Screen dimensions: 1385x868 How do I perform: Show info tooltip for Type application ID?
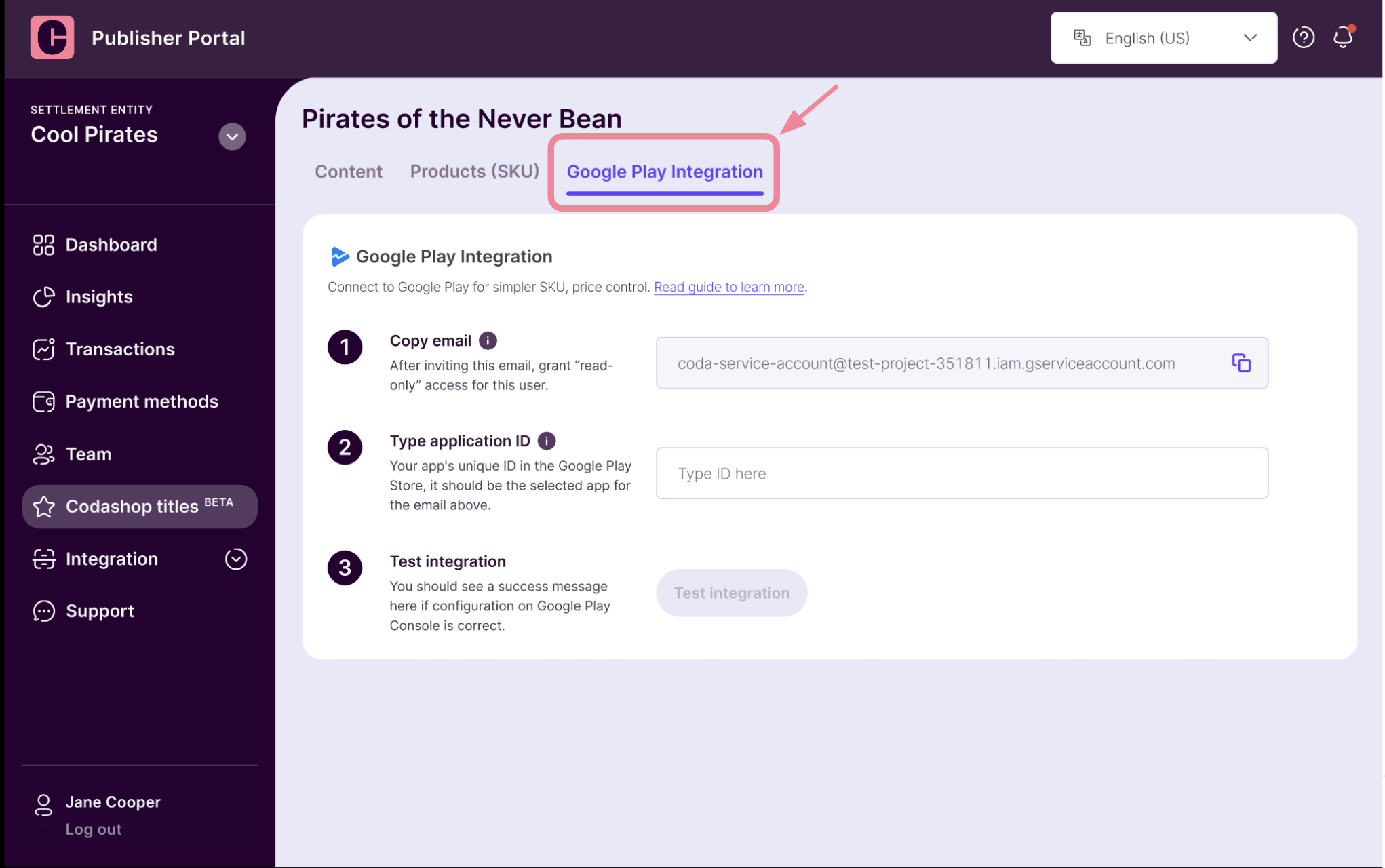pos(546,441)
